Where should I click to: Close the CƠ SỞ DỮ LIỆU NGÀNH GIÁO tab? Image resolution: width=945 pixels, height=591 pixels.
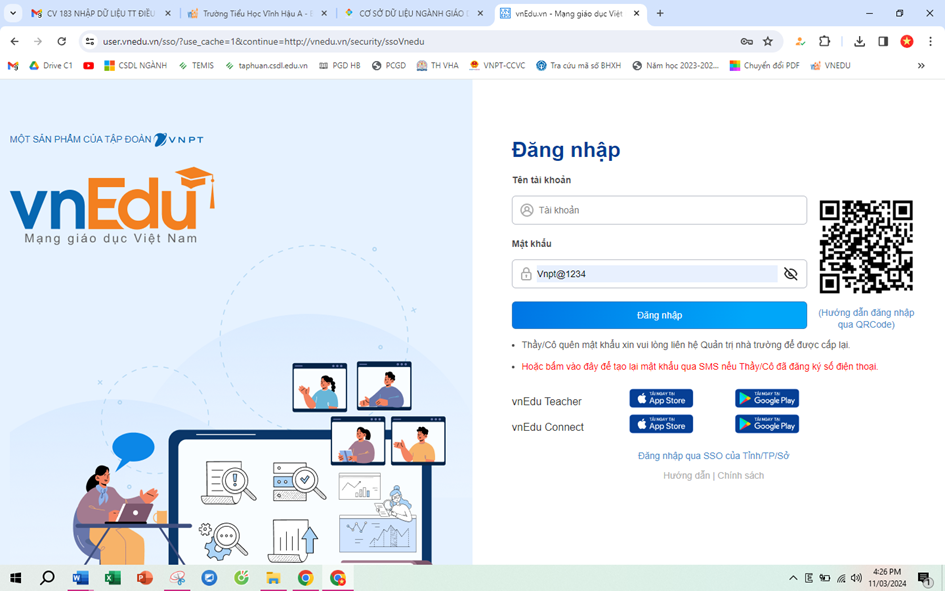pyautogui.click(x=480, y=13)
